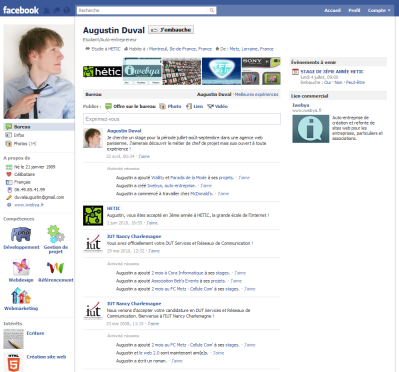The height and width of the screenshot is (372, 399).
Task: Click the HTML5 Création site web icon
Action: (x=13, y=362)
